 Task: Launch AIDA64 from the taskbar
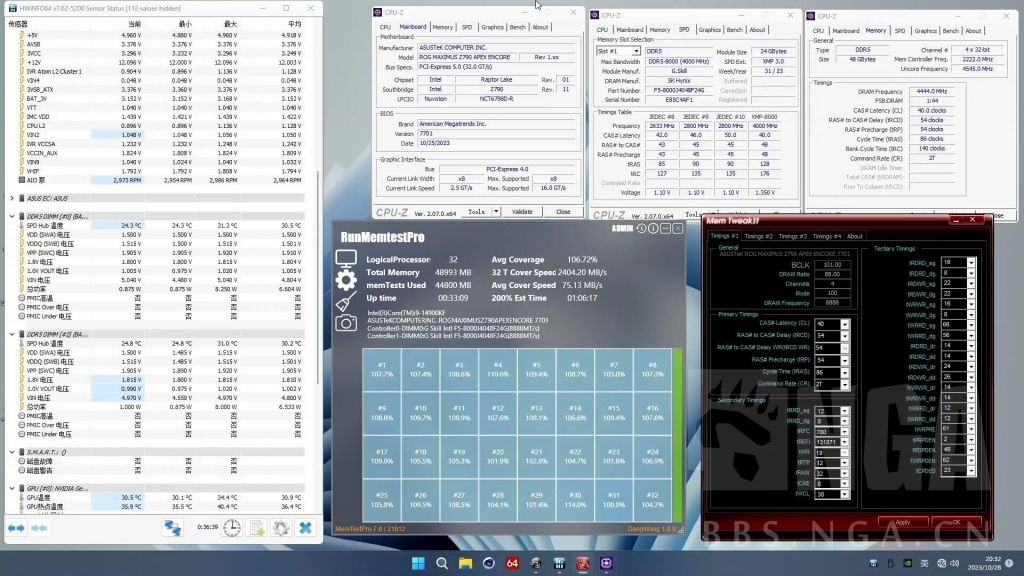click(x=511, y=566)
